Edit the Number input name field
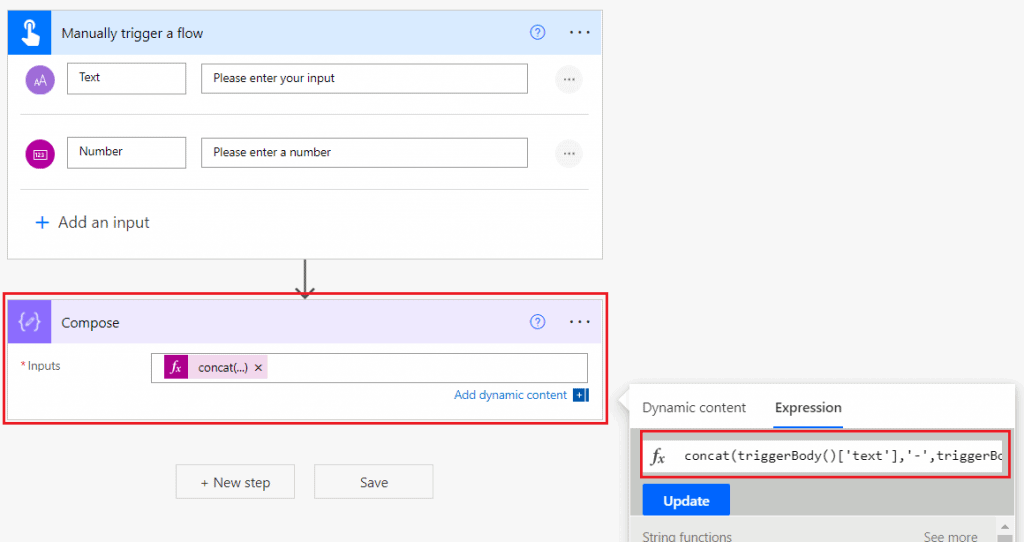The height and width of the screenshot is (542, 1024). (127, 153)
